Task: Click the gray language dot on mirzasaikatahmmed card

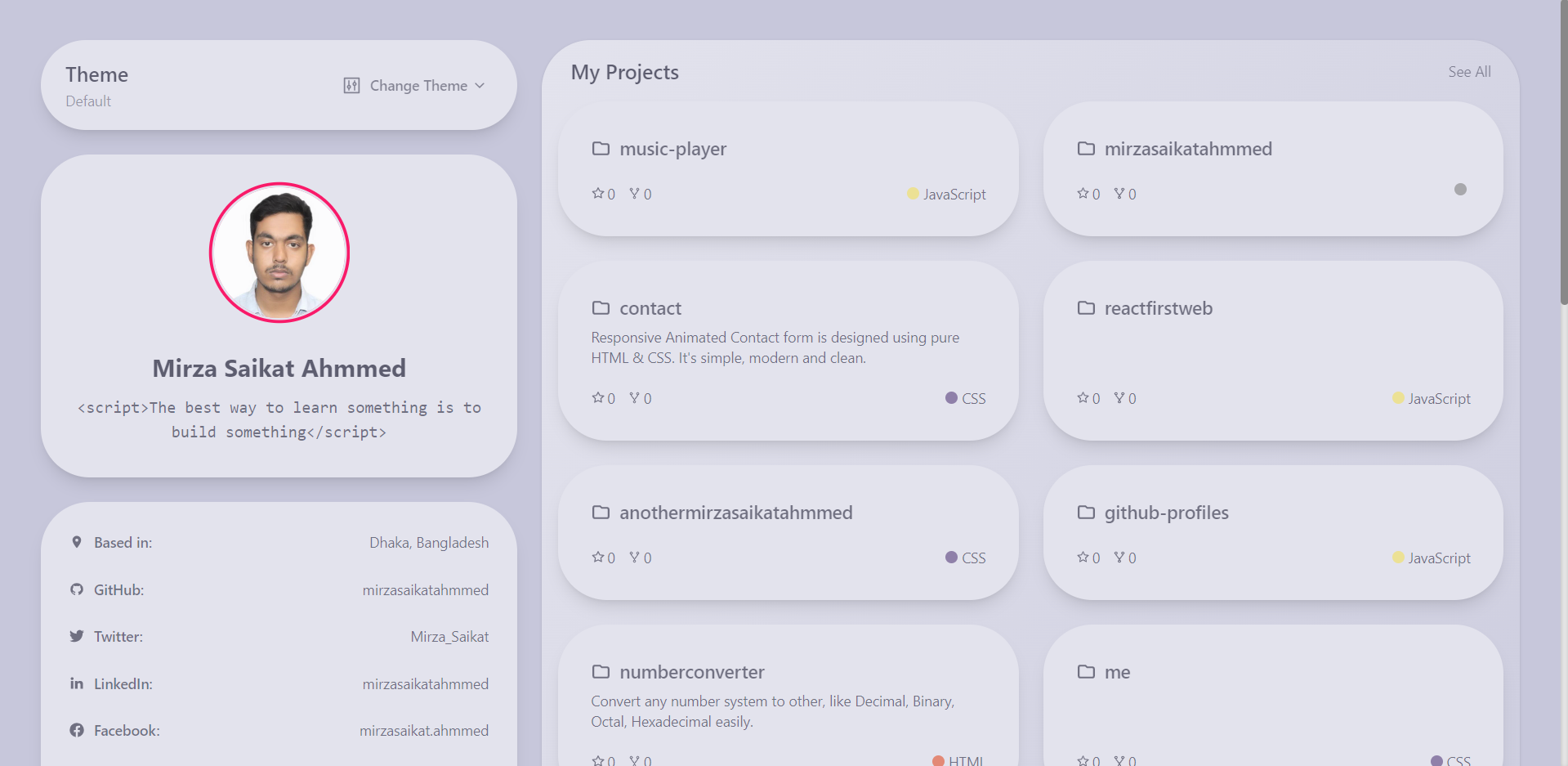Action: pyautogui.click(x=1460, y=190)
